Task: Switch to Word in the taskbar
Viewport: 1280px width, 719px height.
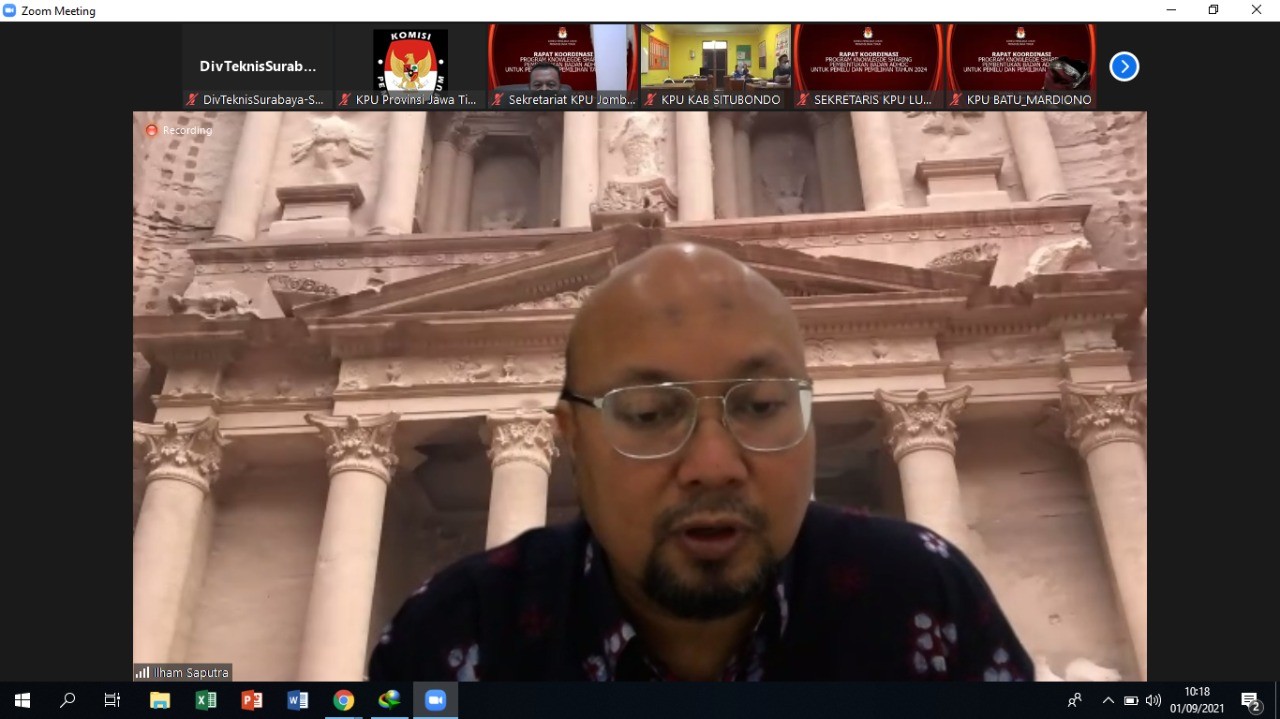Action: tap(297, 700)
